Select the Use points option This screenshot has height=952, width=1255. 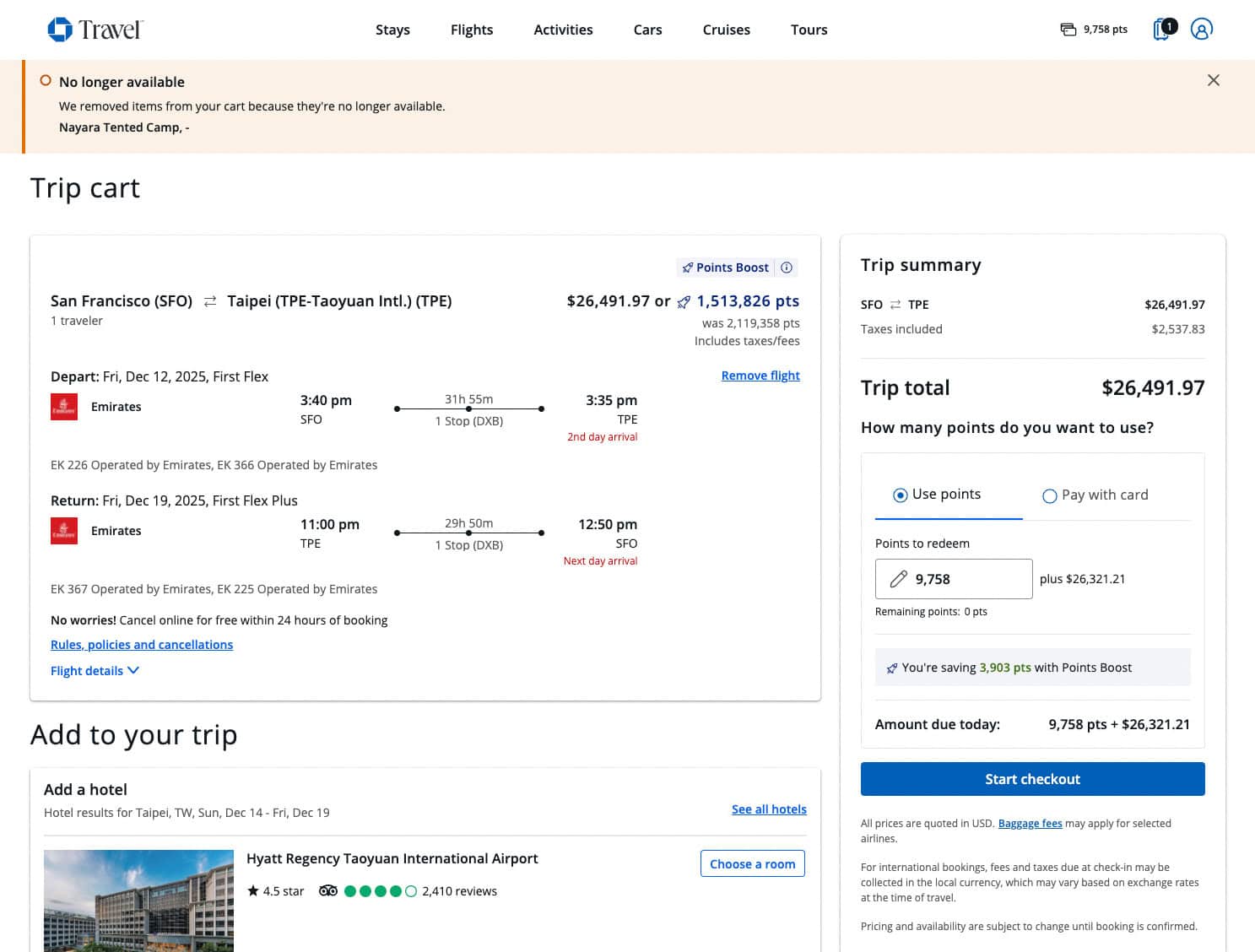937,495
